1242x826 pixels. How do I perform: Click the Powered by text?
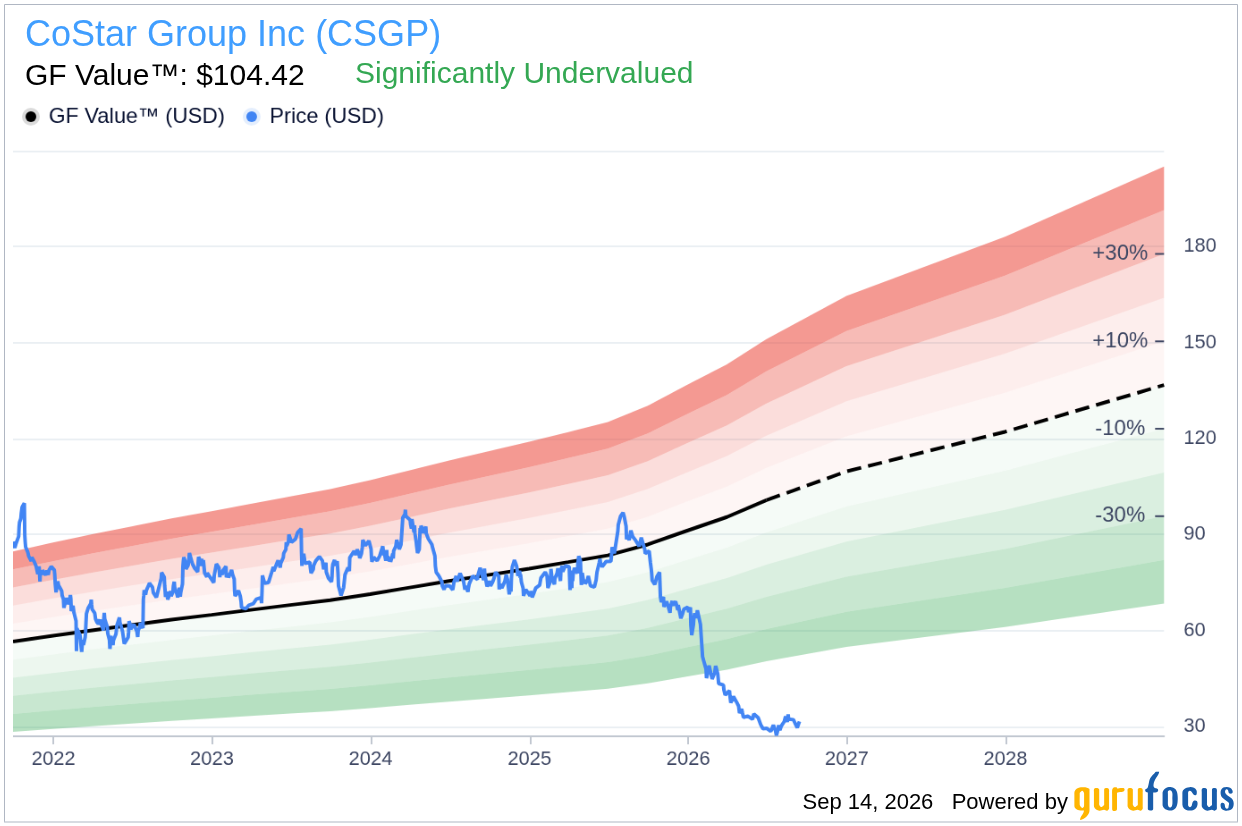coord(1010,802)
